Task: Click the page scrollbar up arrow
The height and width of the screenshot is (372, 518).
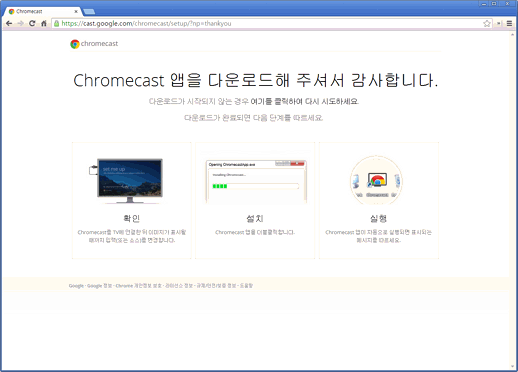Action: pyautogui.click(x=513, y=35)
